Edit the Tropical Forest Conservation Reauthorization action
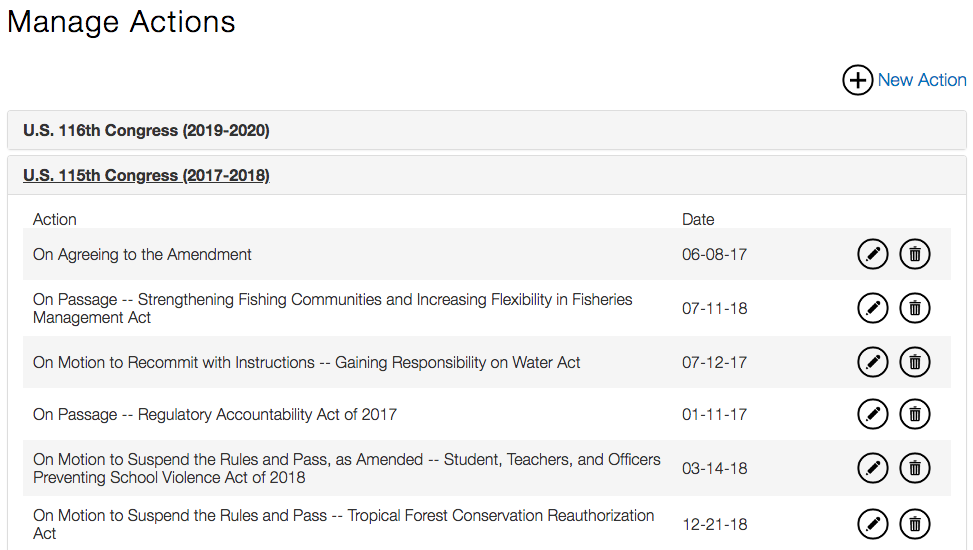The width and height of the screenshot is (973, 550). pyautogui.click(x=873, y=524)
